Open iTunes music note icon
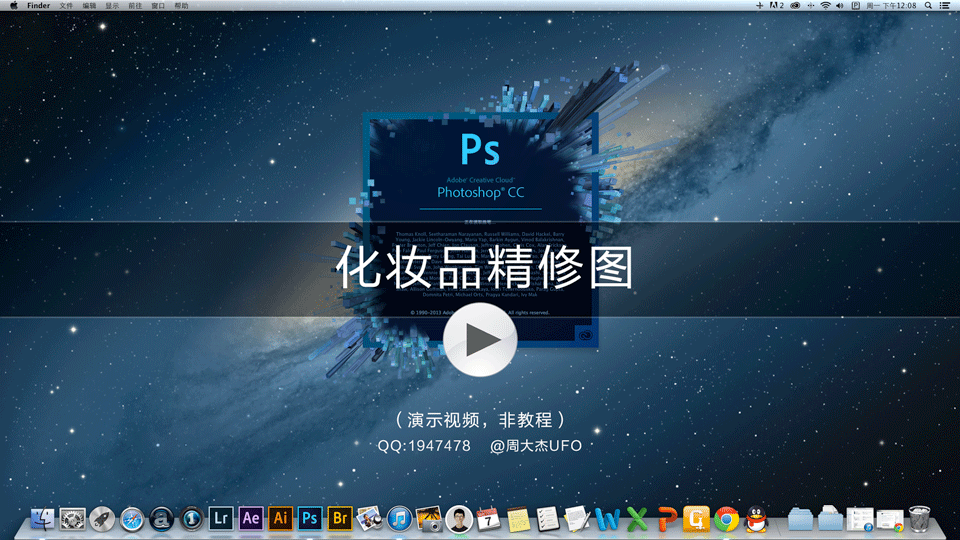This screenshot has height=540, width=960. [399, 519]
